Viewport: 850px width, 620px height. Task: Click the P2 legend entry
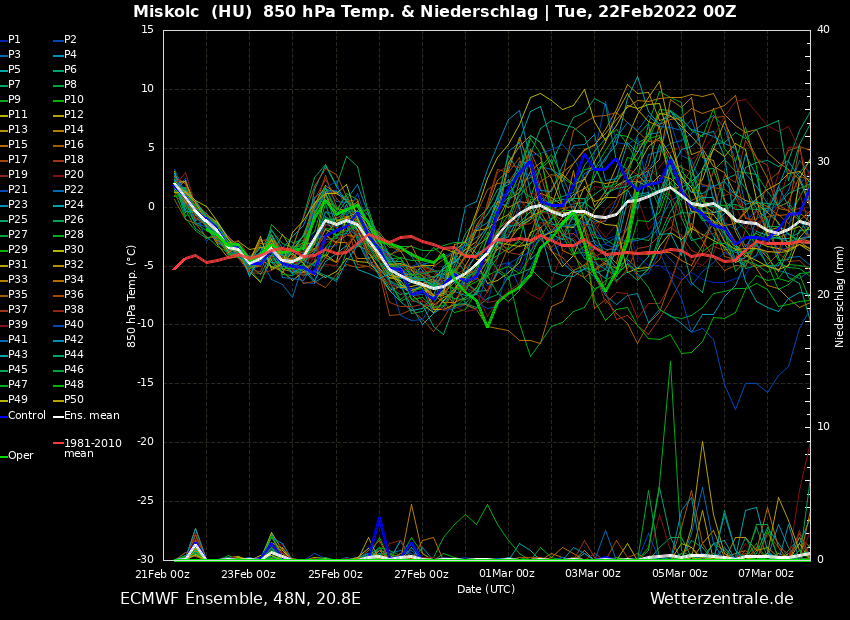pos(70,40)
